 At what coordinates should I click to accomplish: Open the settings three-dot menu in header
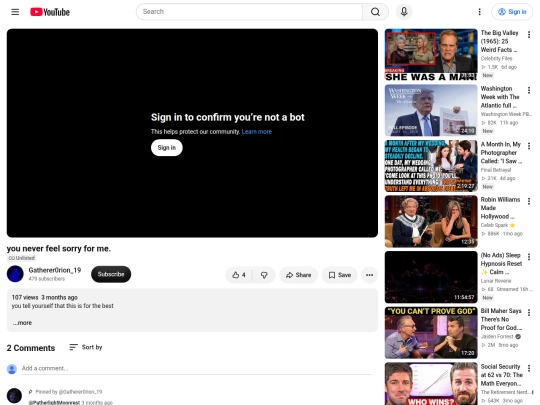(x=479, y=12)
